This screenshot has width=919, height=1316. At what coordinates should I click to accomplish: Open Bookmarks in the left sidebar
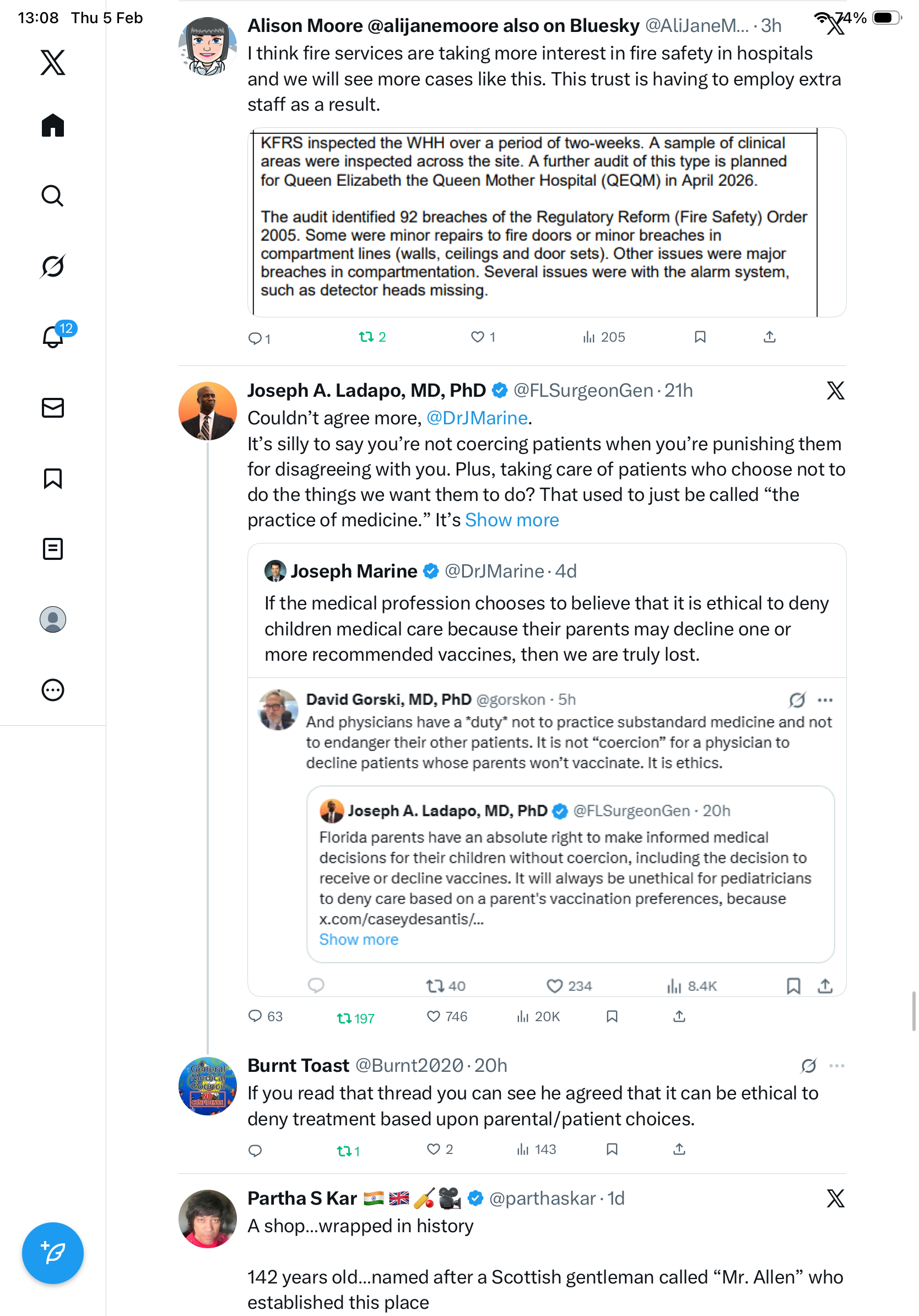[x=53, y=478]
